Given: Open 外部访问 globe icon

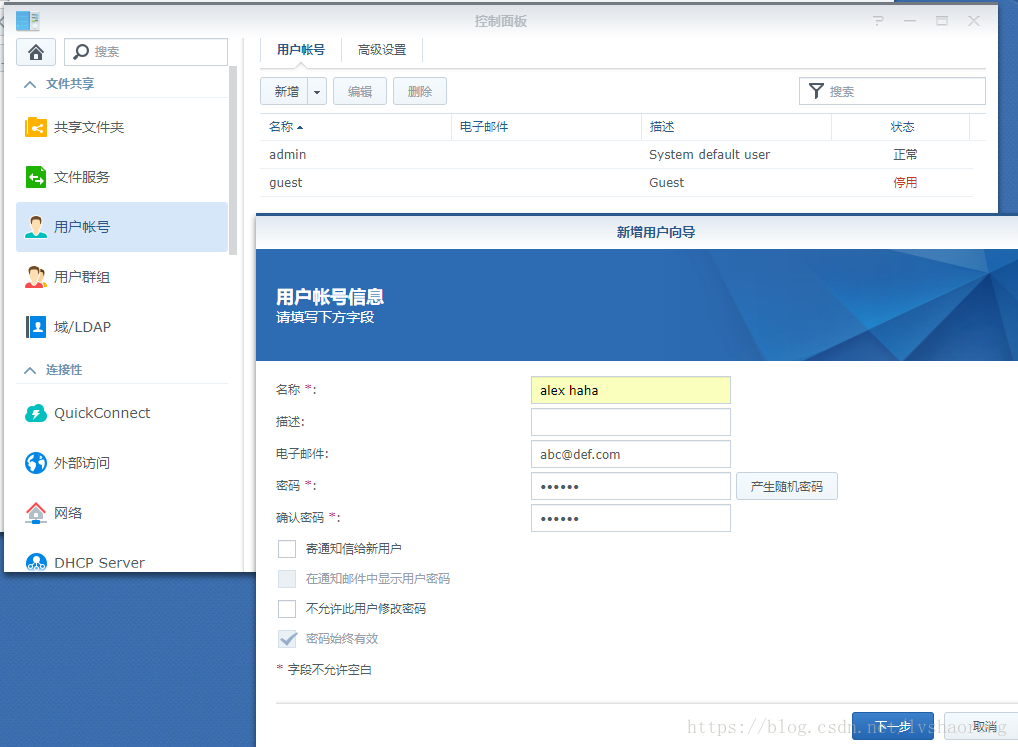Looking at the screenshot, I should click(36, 463).
